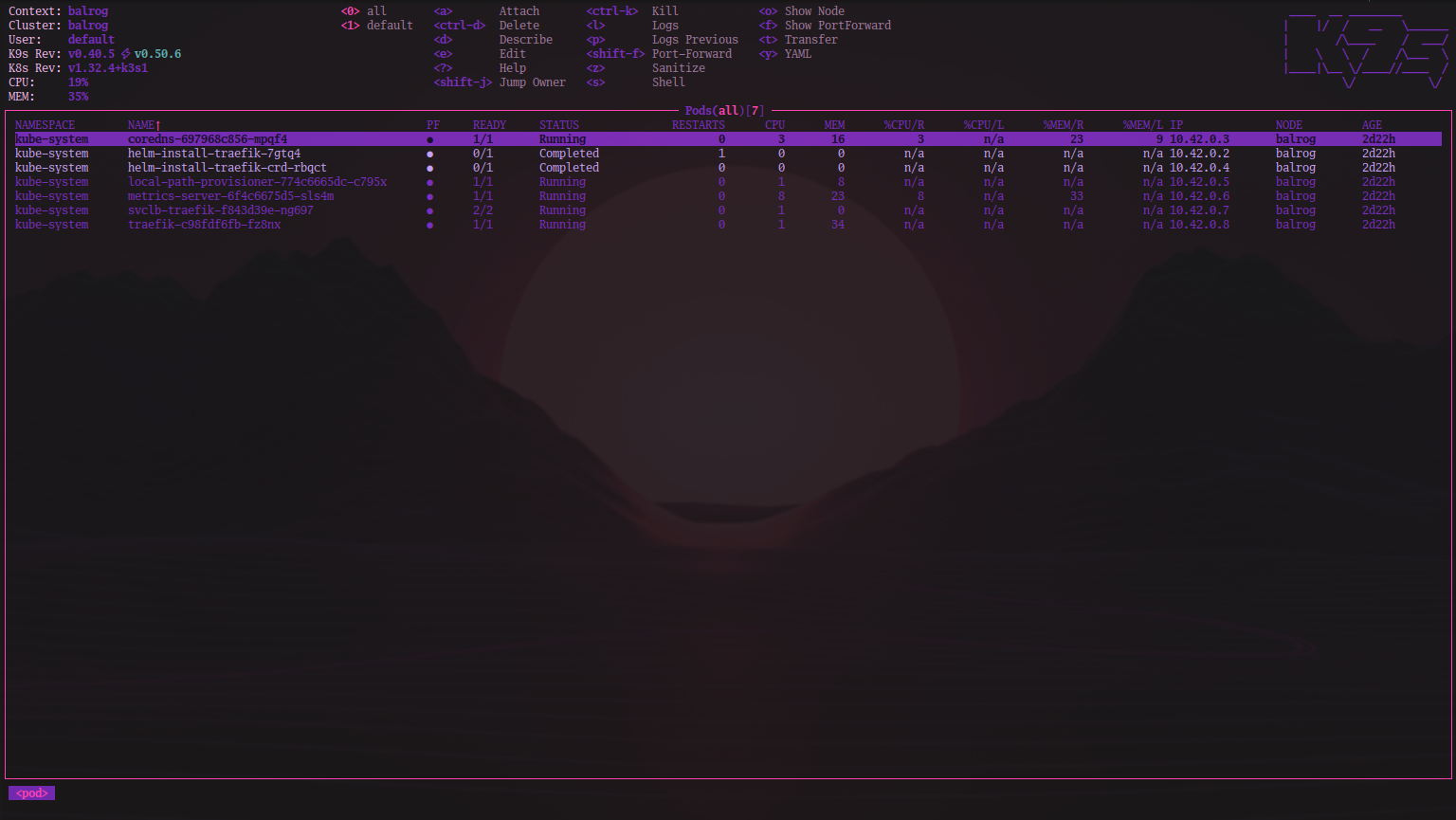
Task: Click the PF dot in the coredns row
Action: coord(429,139)
